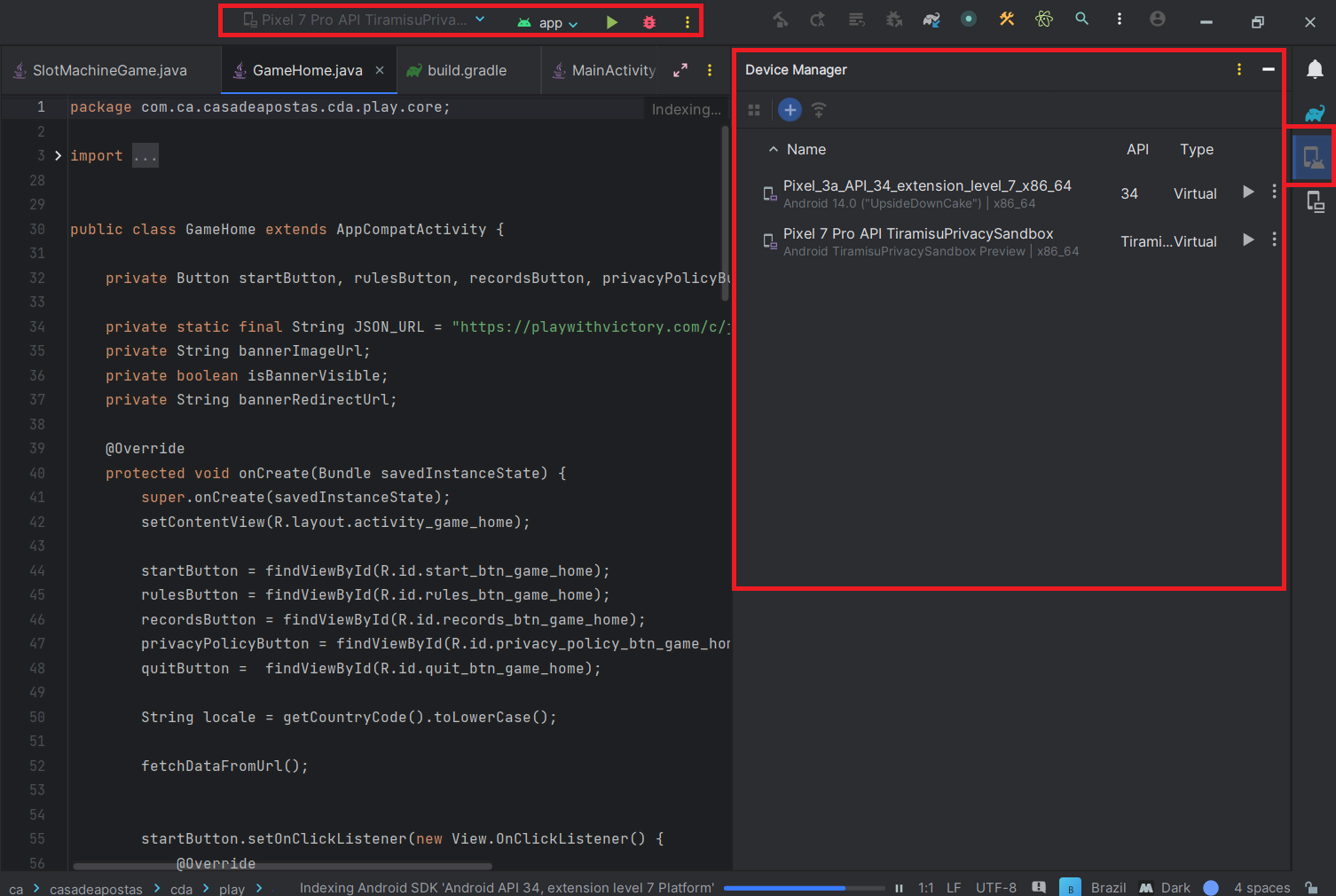Screen dimensions: 1336x896
Task: Open the app module dropdown
Action: coord(547,22)
